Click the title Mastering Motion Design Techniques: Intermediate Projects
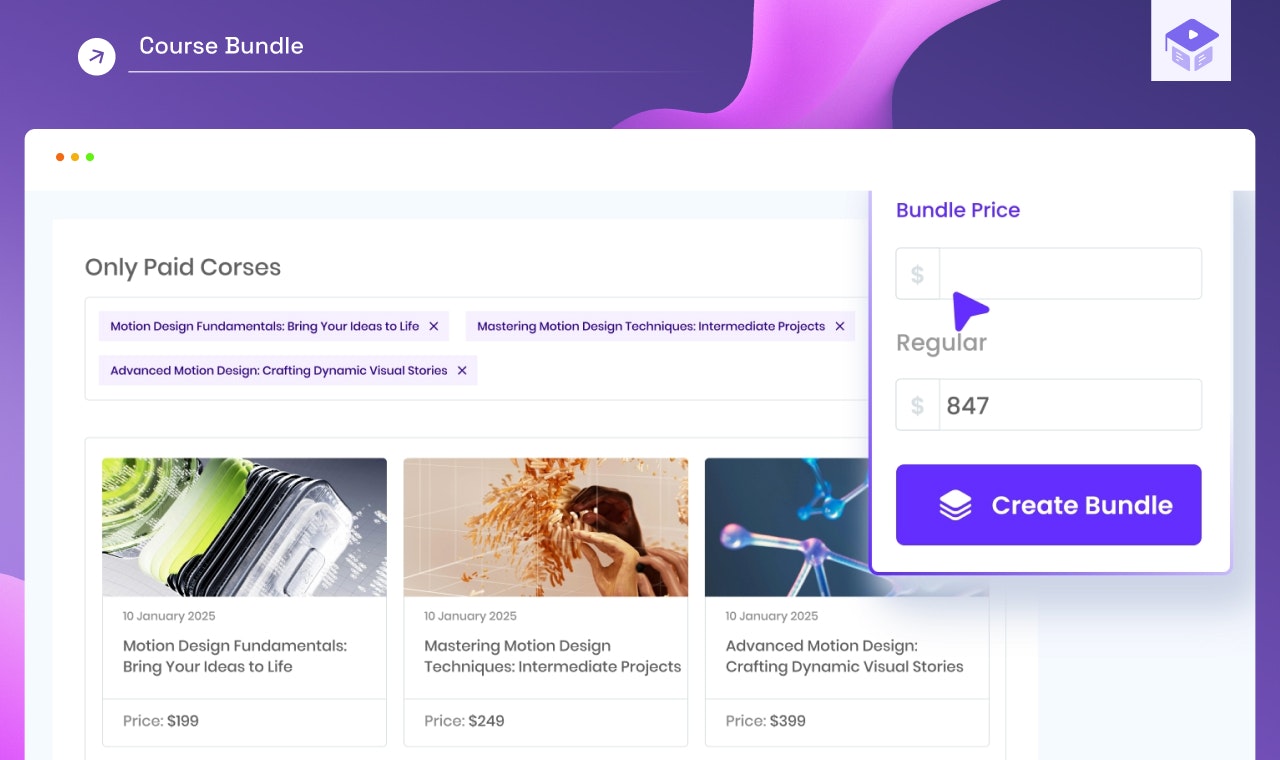The height and width of the screenshot is (760, 1280). (x=553, y=656)
